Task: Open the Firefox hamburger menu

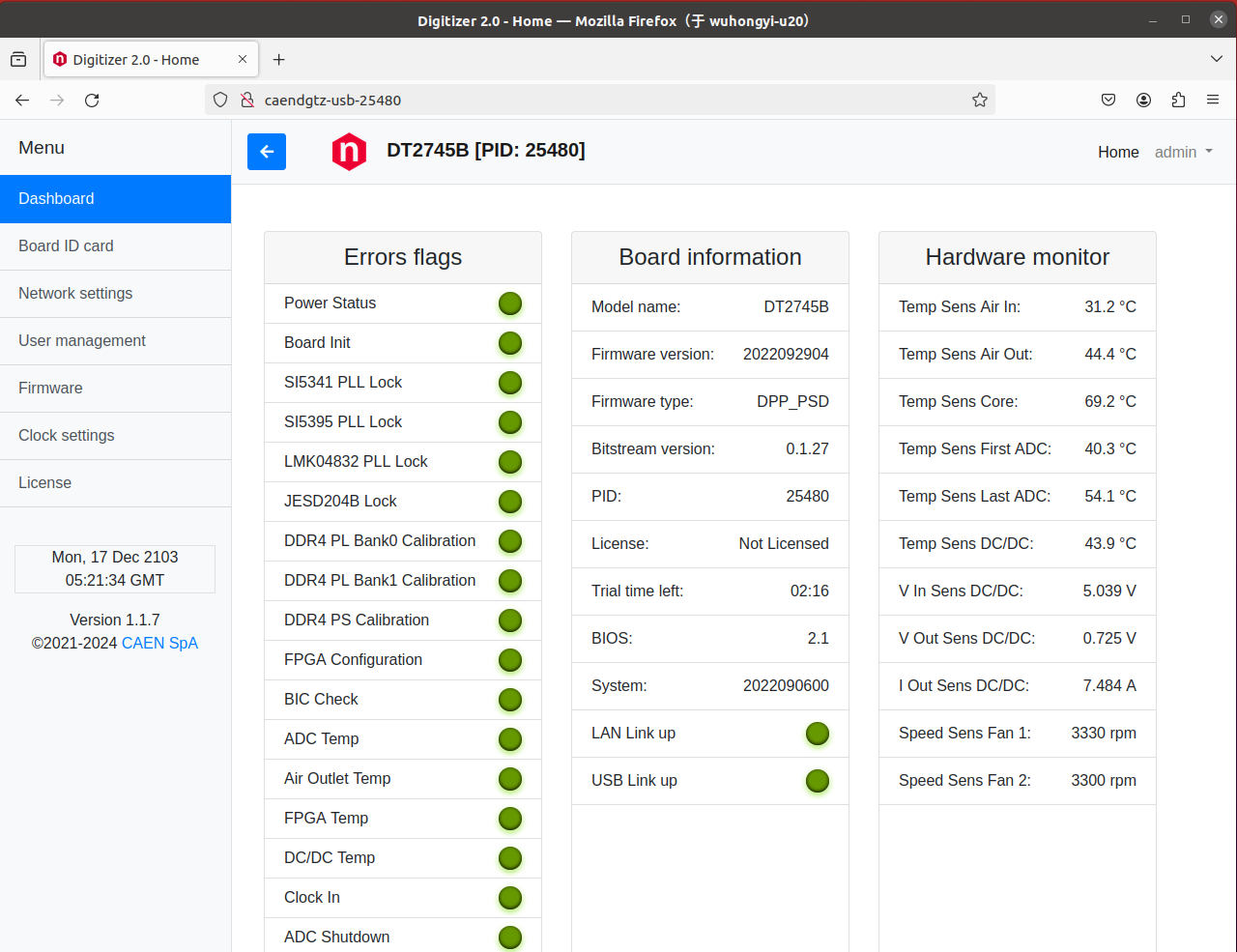Action: pos(1213,100)
